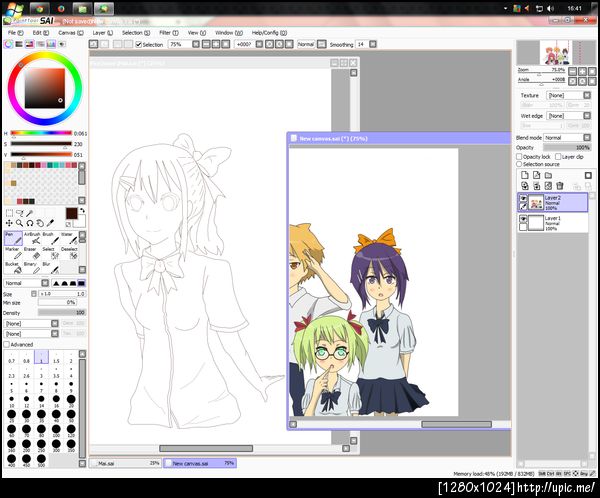600x498 pixels.
Task: Select the Binary pen tool
Action: coord(33,268)
